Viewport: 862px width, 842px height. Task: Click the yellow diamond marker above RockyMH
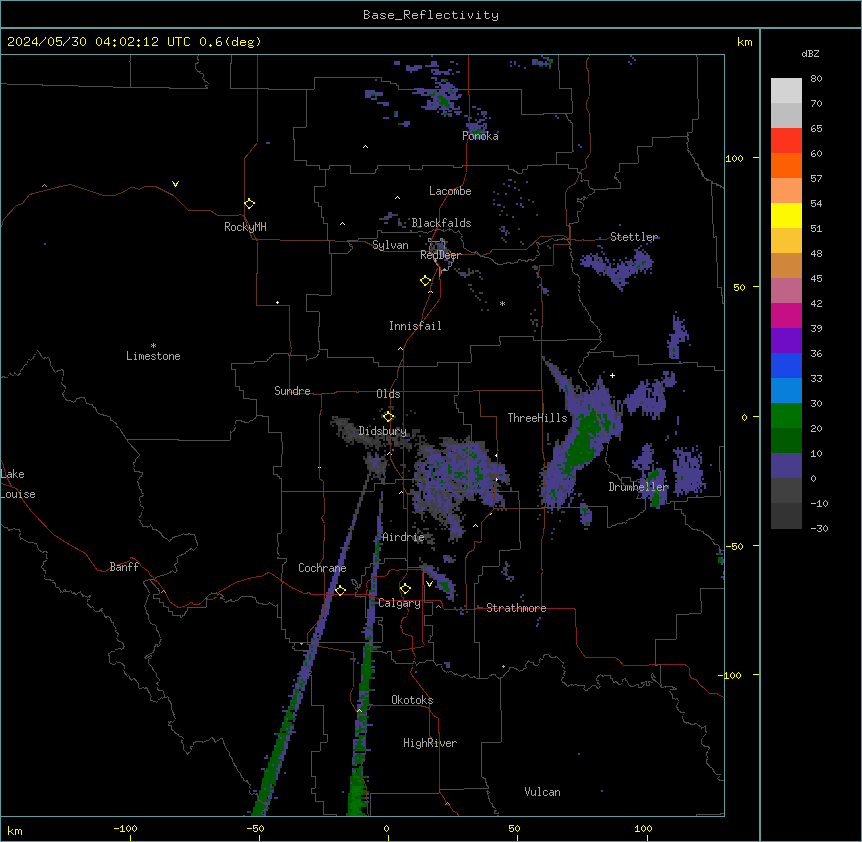point(250,204)
